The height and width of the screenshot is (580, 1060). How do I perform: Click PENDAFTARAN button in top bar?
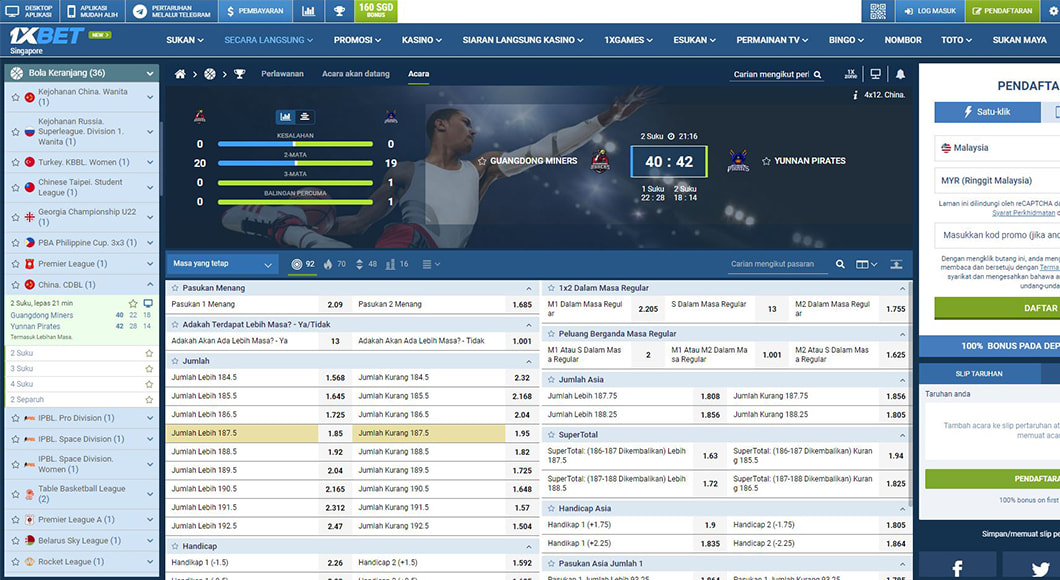[1002, 11]
